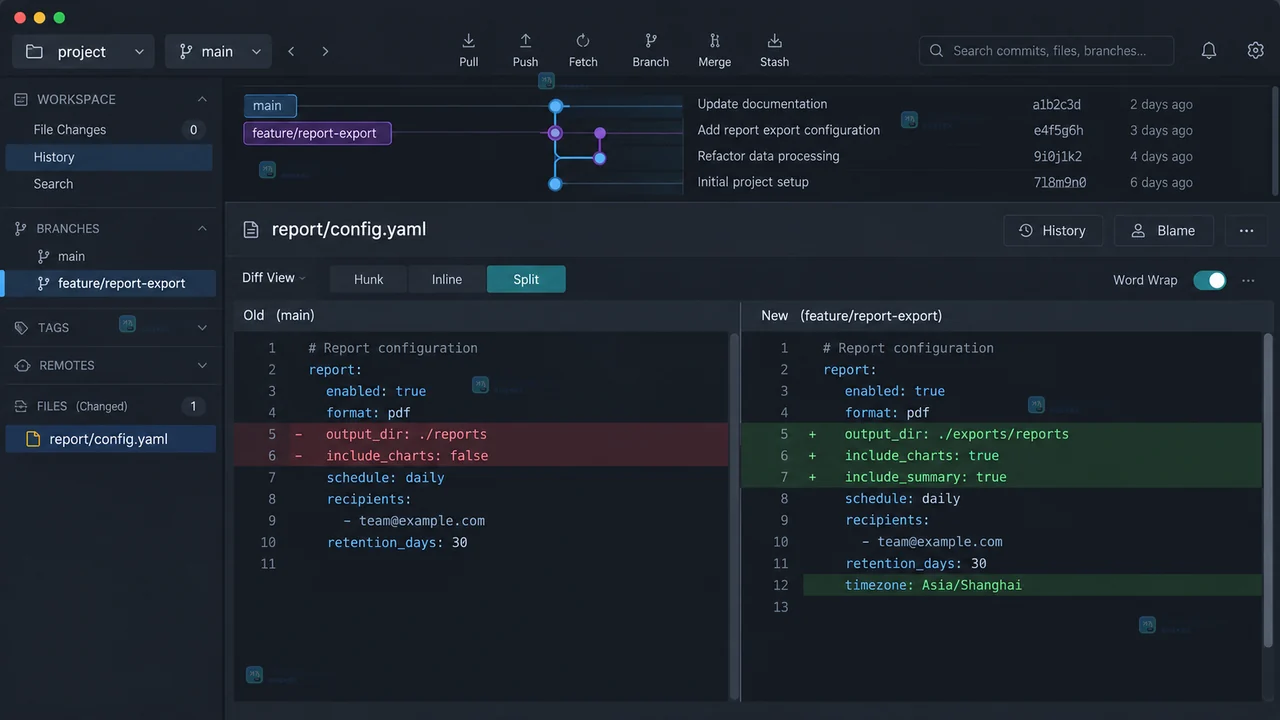This screenshot has height=720, width=1280.
Task: Click the Merge toolbar icon
Action: click(x=714, y=41)
